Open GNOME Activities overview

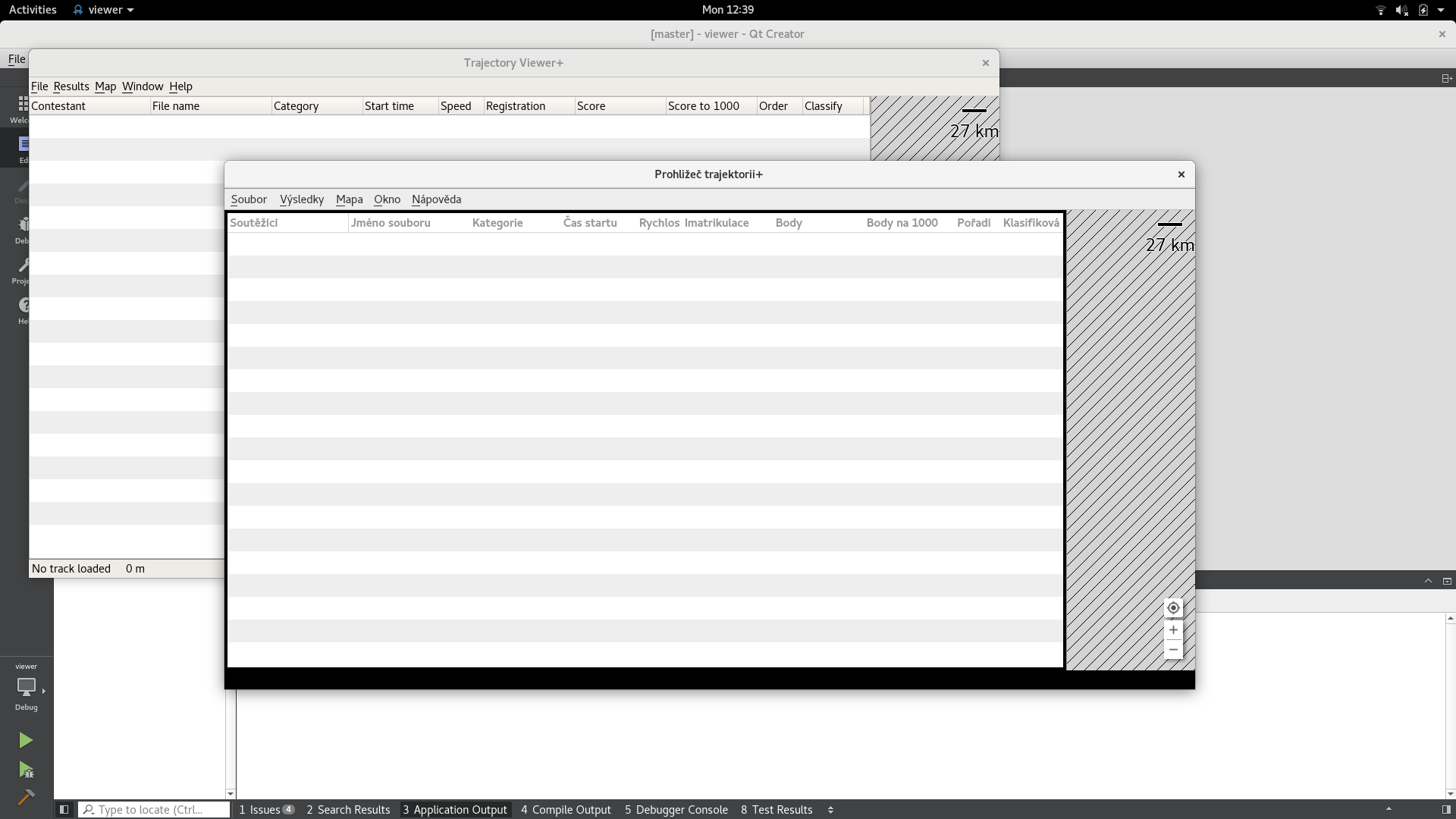pyautogui.click(x=33, y=10)
